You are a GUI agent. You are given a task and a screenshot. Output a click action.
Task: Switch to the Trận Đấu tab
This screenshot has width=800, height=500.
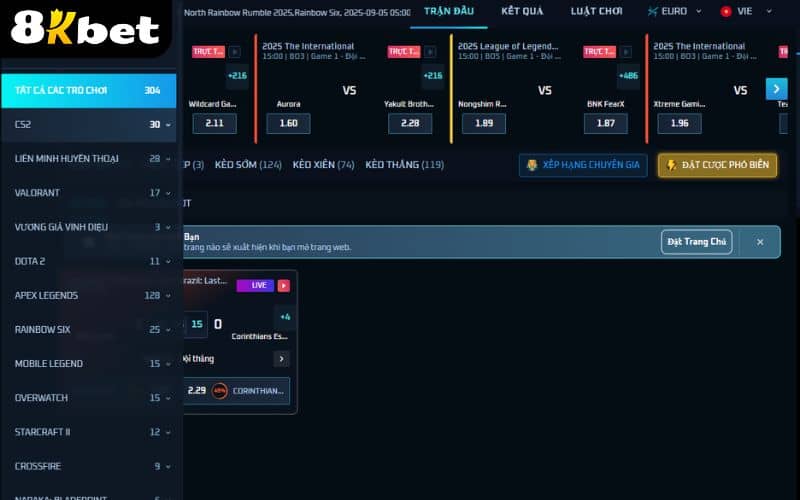[x=449, y=11]
